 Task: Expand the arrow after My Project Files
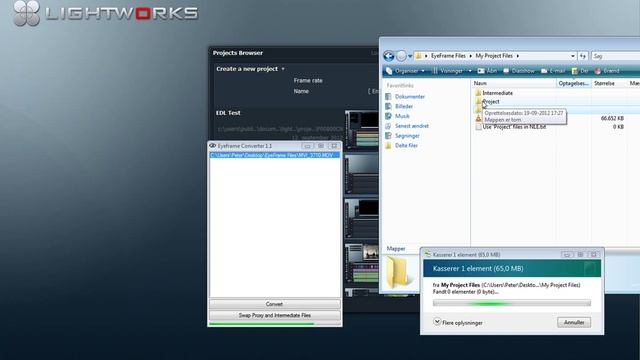(518, 56)
